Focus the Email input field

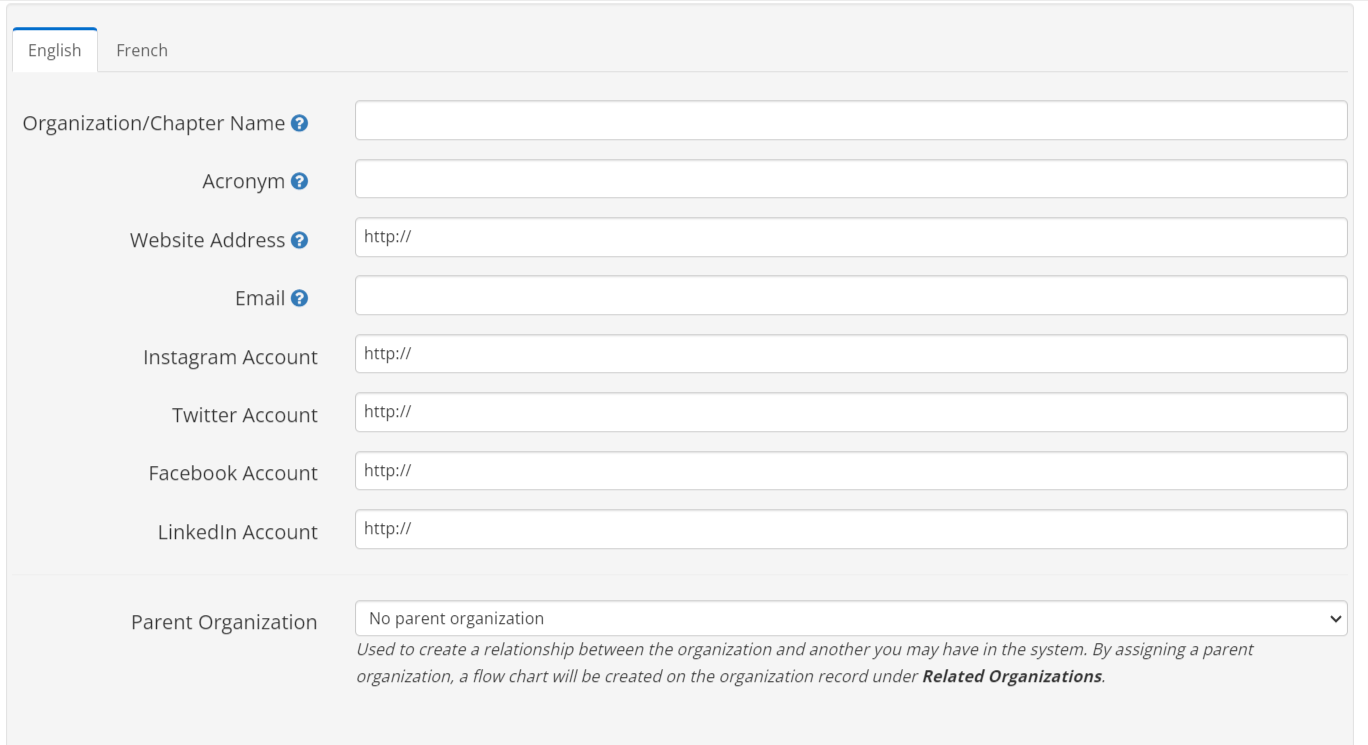pyautogui.click(x=850, y=296)
